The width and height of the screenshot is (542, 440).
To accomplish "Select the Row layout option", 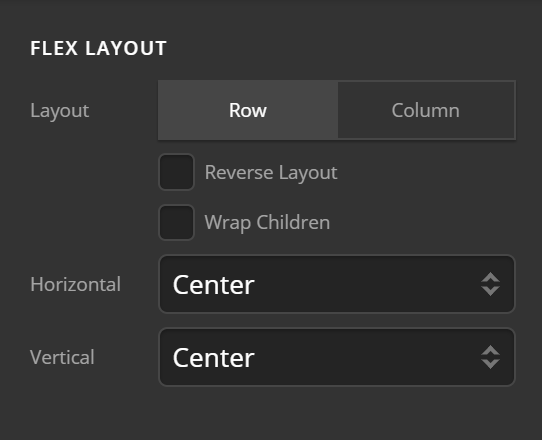I will point(248,110).
